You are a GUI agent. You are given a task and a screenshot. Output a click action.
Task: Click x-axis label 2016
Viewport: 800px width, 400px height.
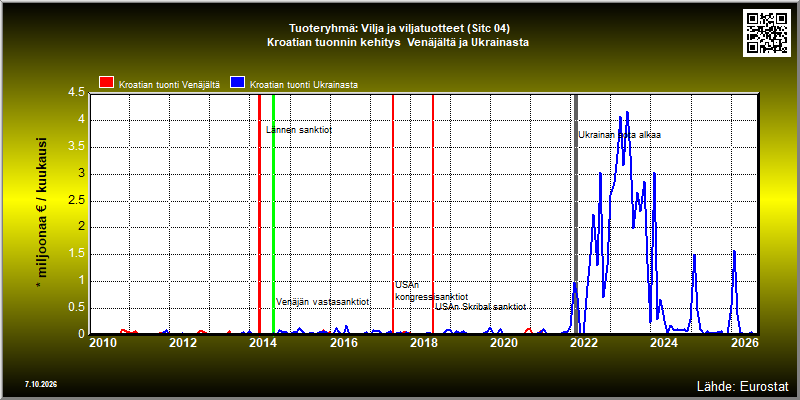[x=343, y=342]
